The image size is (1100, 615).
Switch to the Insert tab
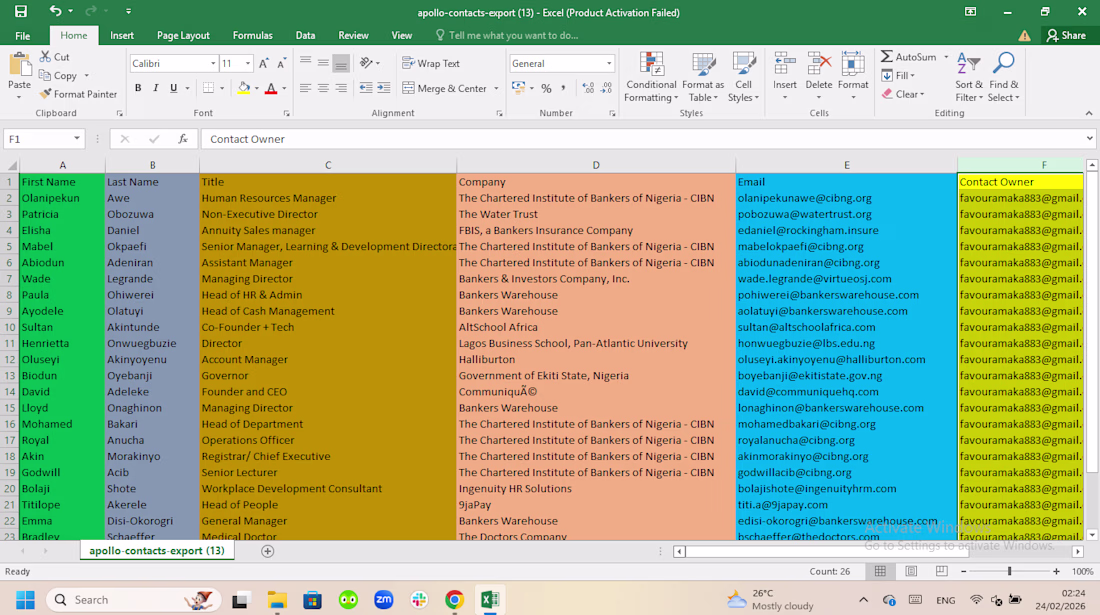pos(121,35)
